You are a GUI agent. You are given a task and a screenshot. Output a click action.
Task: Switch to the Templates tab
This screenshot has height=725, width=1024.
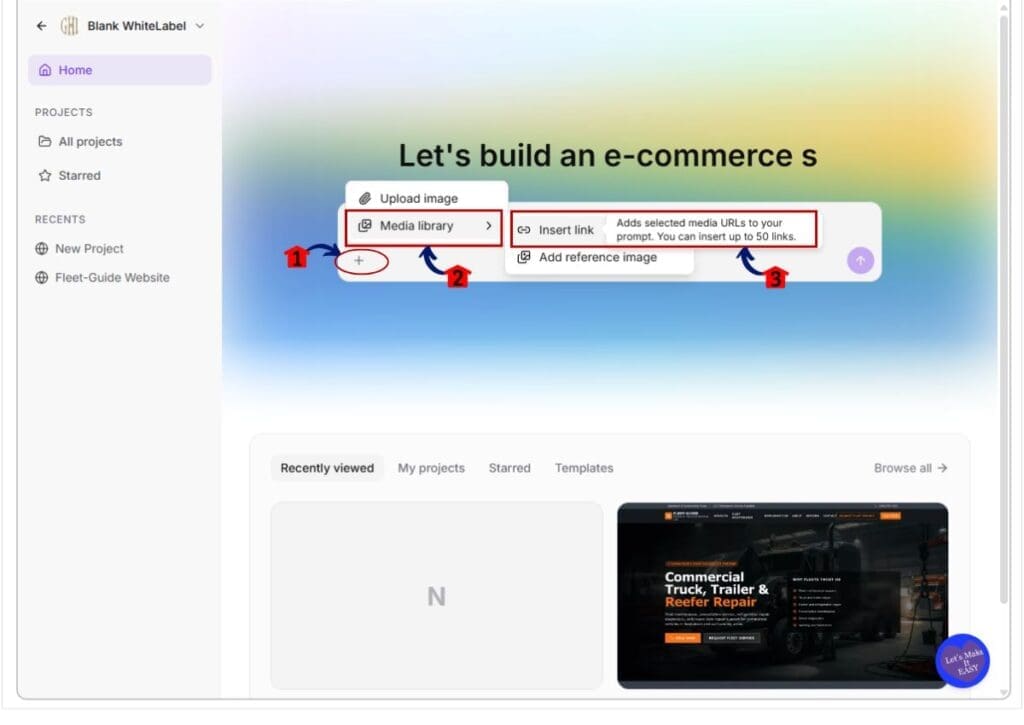point(584,468)
